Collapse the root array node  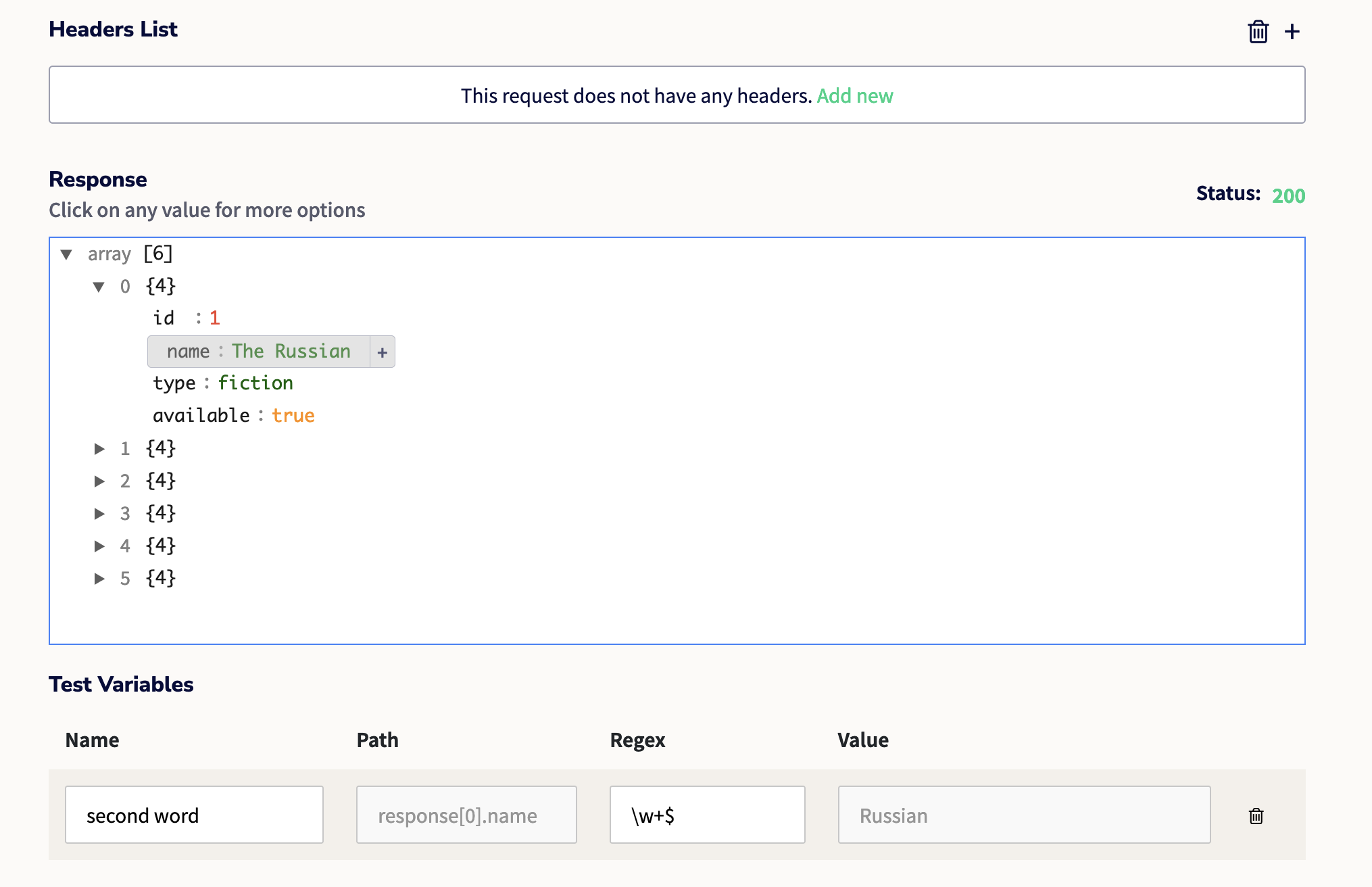pos(66,255)
